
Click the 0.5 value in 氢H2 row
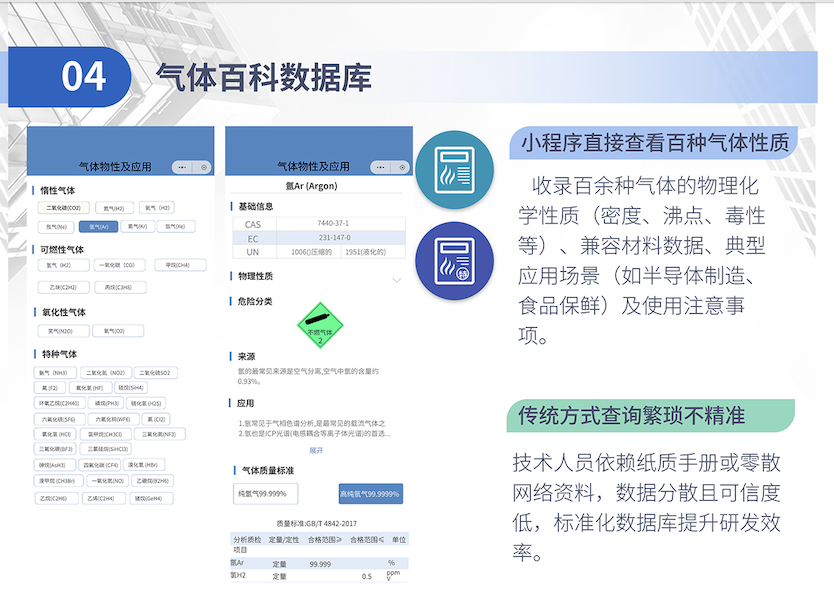367,576
